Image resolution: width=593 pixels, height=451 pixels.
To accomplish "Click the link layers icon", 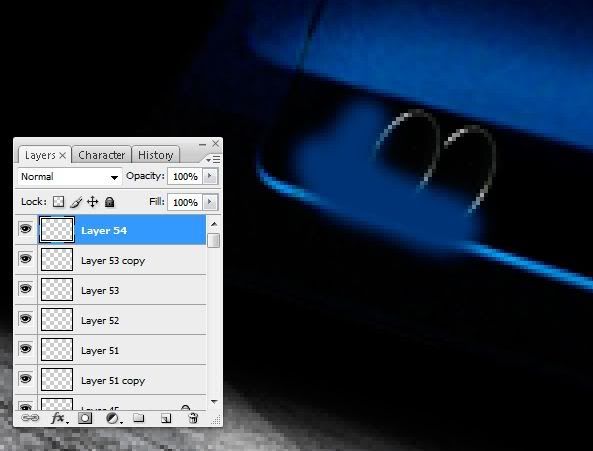I will 30,418.
